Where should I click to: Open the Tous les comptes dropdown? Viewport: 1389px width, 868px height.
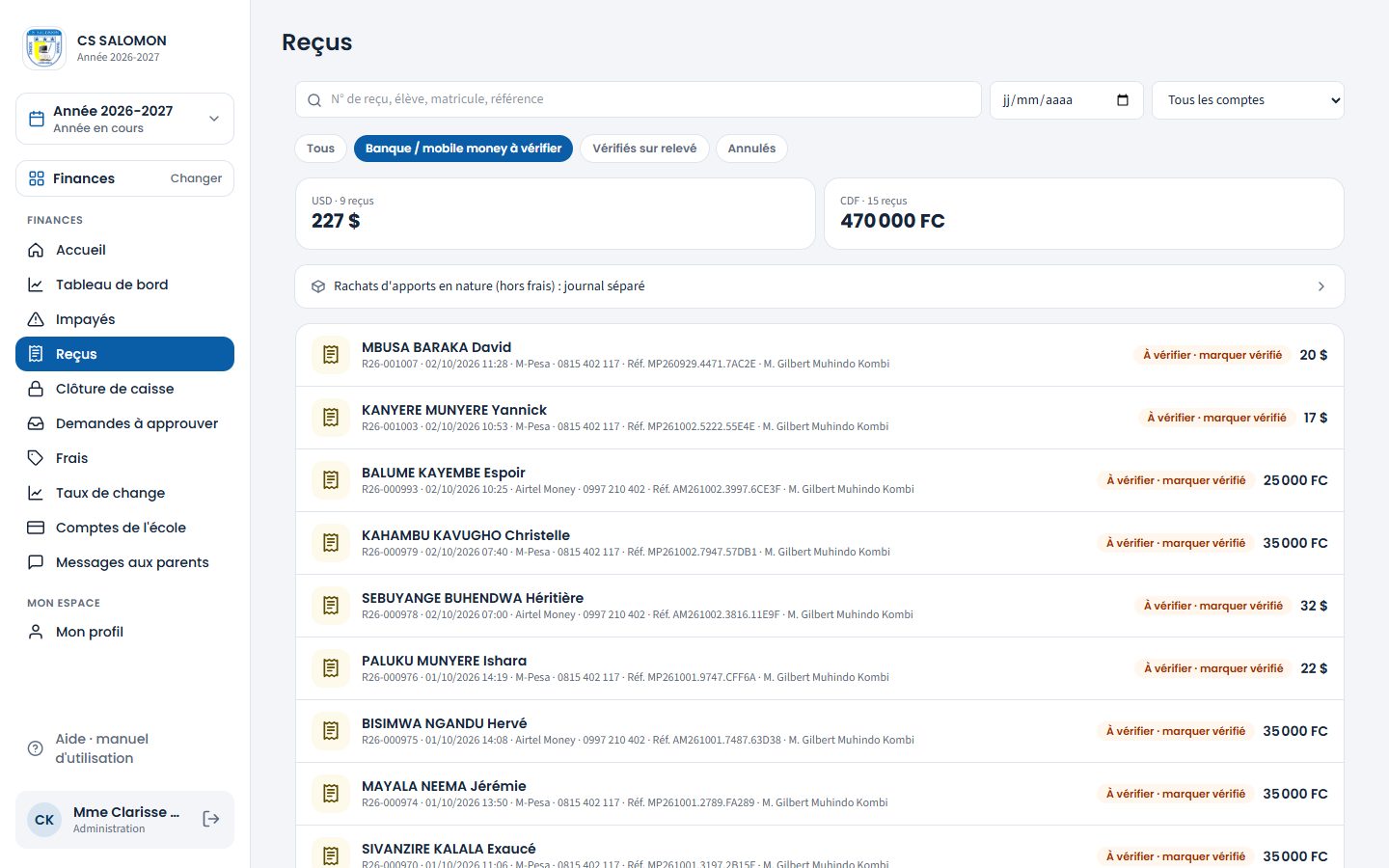tap(1248, 100)
